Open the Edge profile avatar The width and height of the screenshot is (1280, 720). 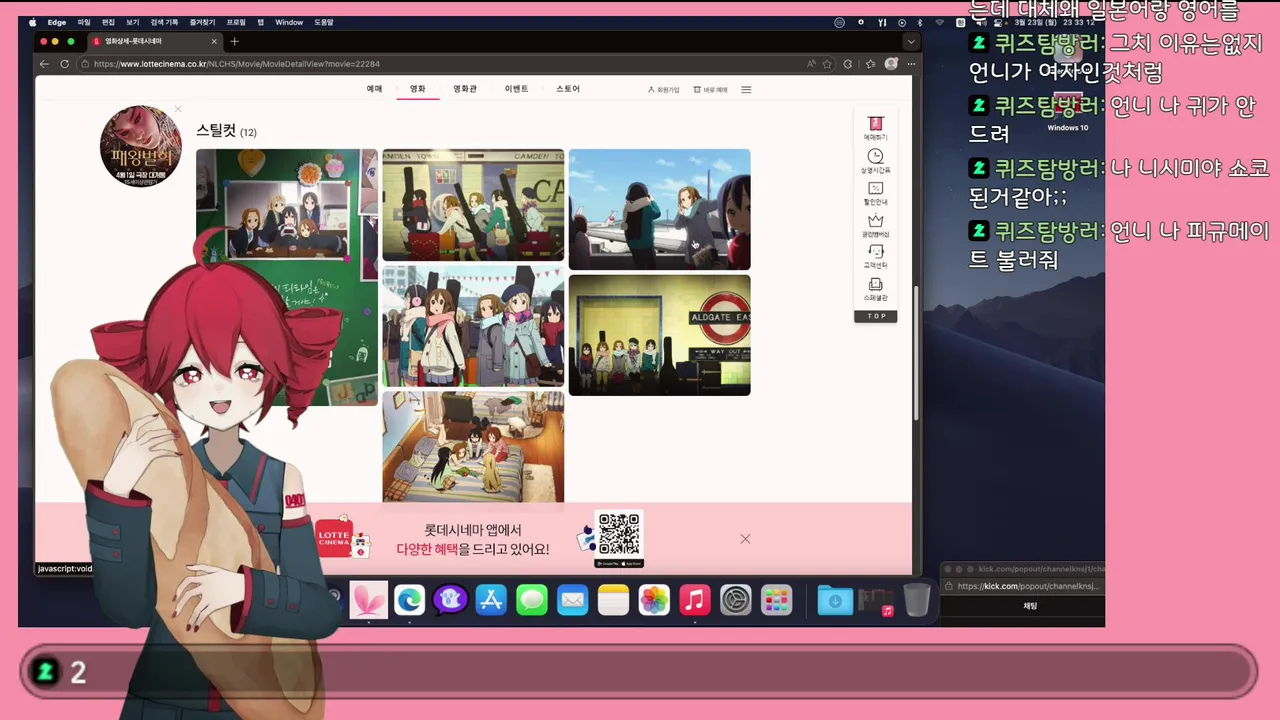tap(891, 63)
